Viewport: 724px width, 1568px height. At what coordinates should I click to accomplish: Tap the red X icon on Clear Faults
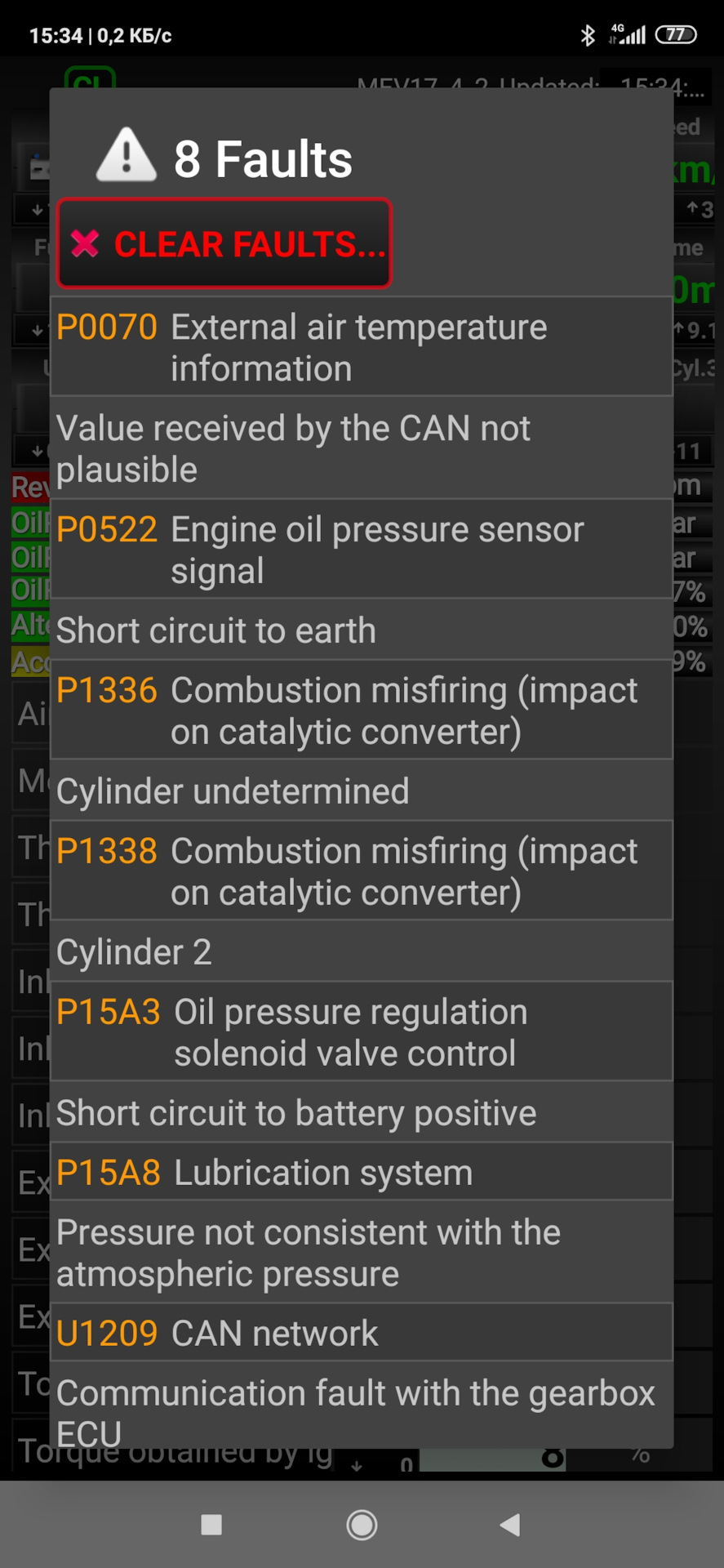point(85,243)
